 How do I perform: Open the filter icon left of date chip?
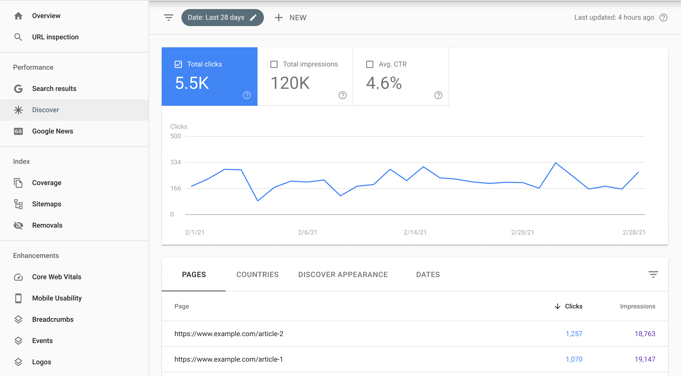(169, 18)
